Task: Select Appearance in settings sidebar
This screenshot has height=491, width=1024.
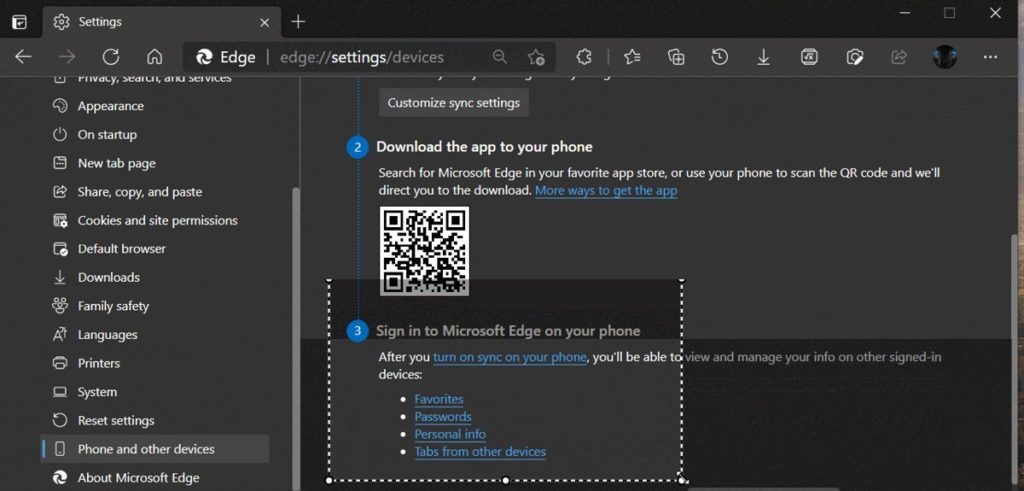Action: click(110, 106)
